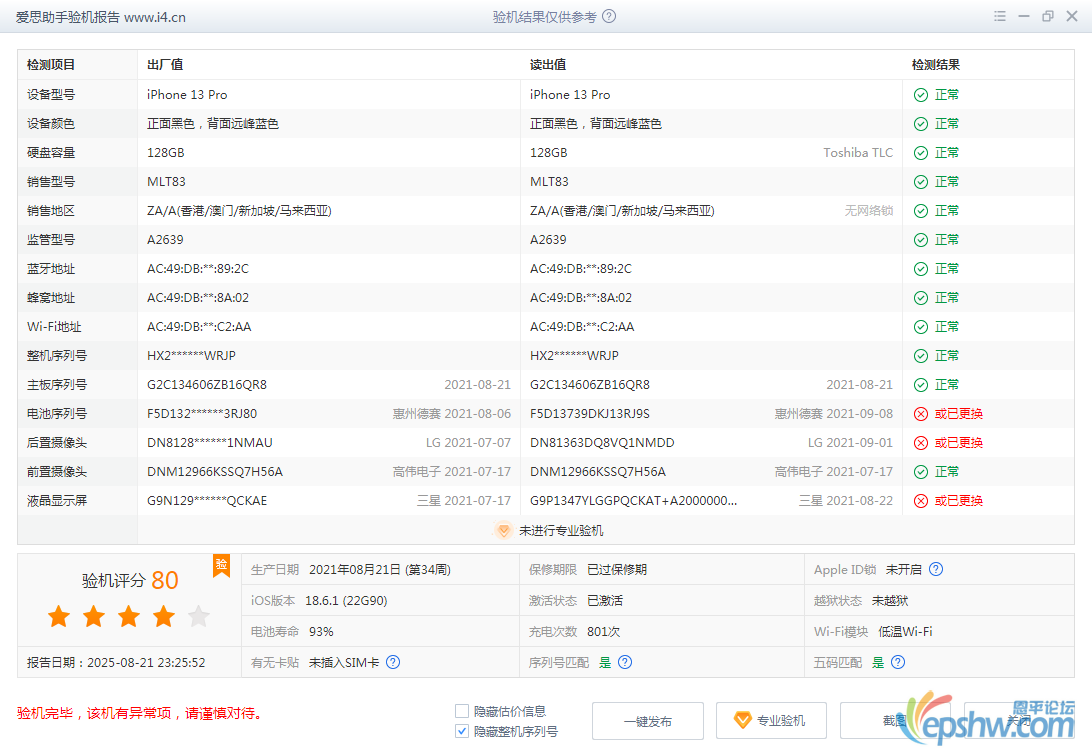Click the 一键发布 button
Image resolution: width=1092 pixels, height=756 pixels.
pos(648,721)
